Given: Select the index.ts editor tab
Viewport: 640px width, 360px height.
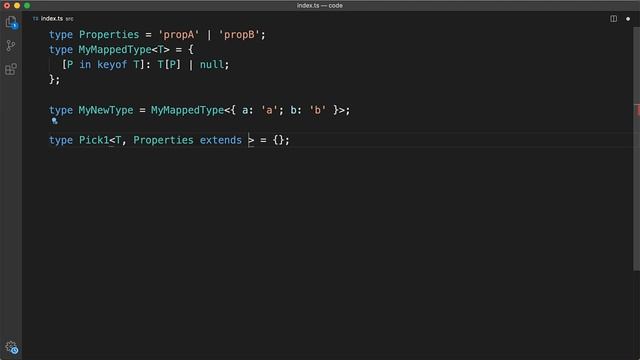Looking at the screenshot, I should (x=53, y=19).
